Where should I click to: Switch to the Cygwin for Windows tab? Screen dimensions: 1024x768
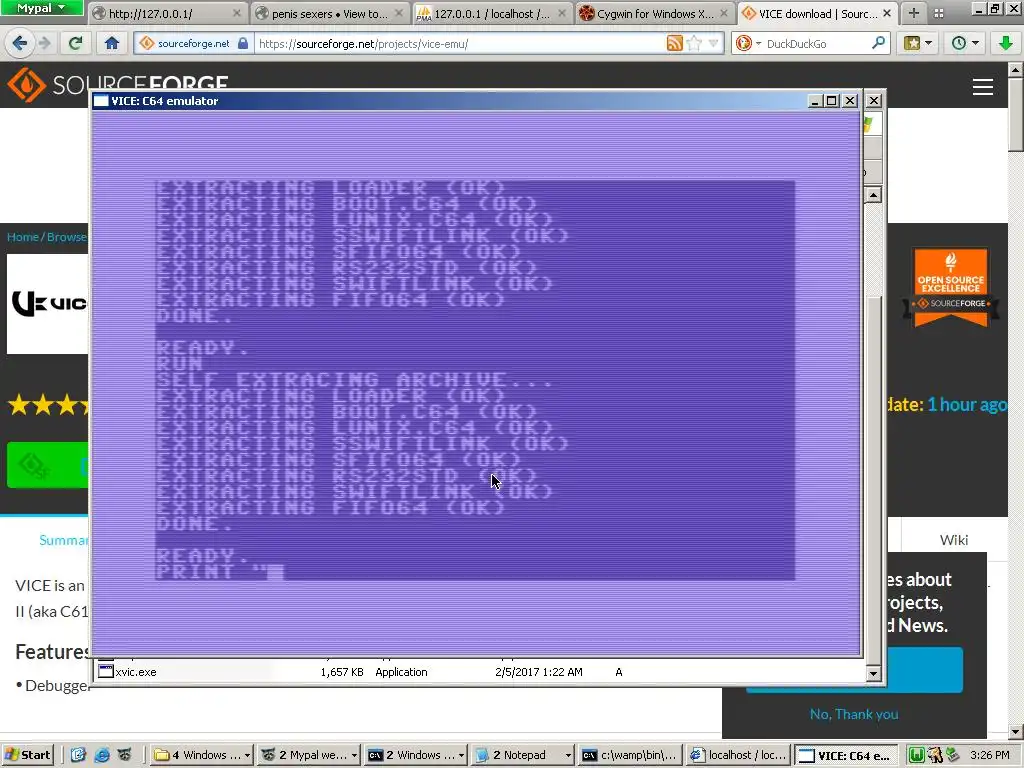[x=654, y=13]
